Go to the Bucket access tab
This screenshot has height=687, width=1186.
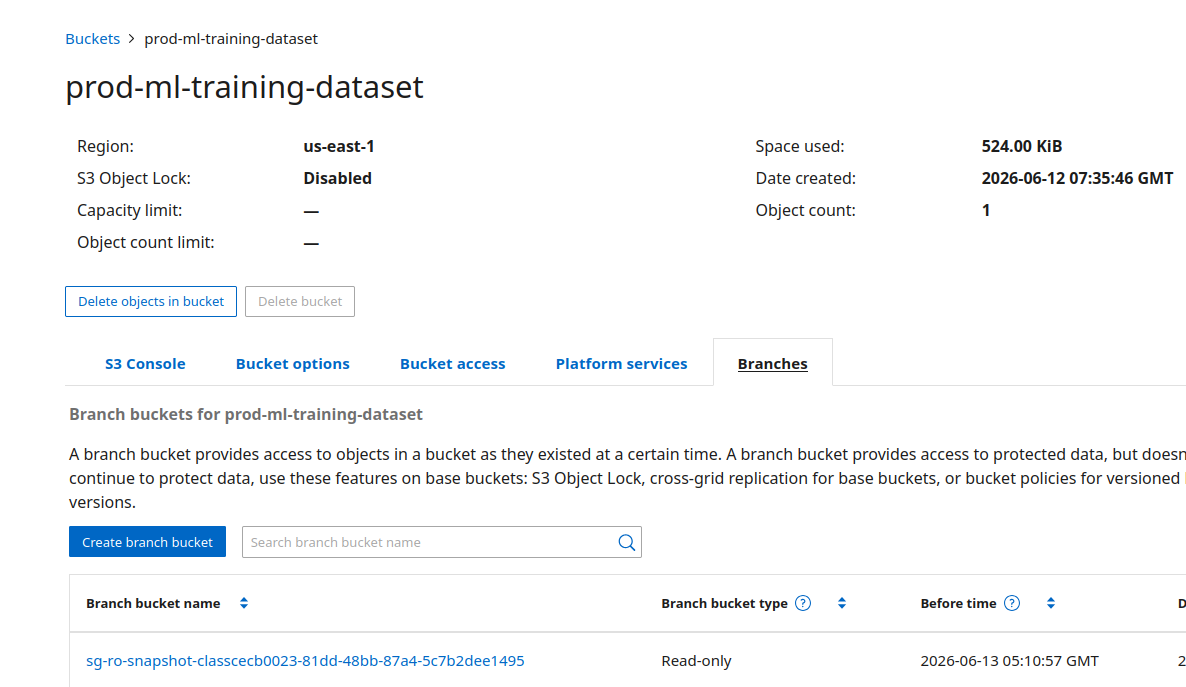click(x=452, y=364)
